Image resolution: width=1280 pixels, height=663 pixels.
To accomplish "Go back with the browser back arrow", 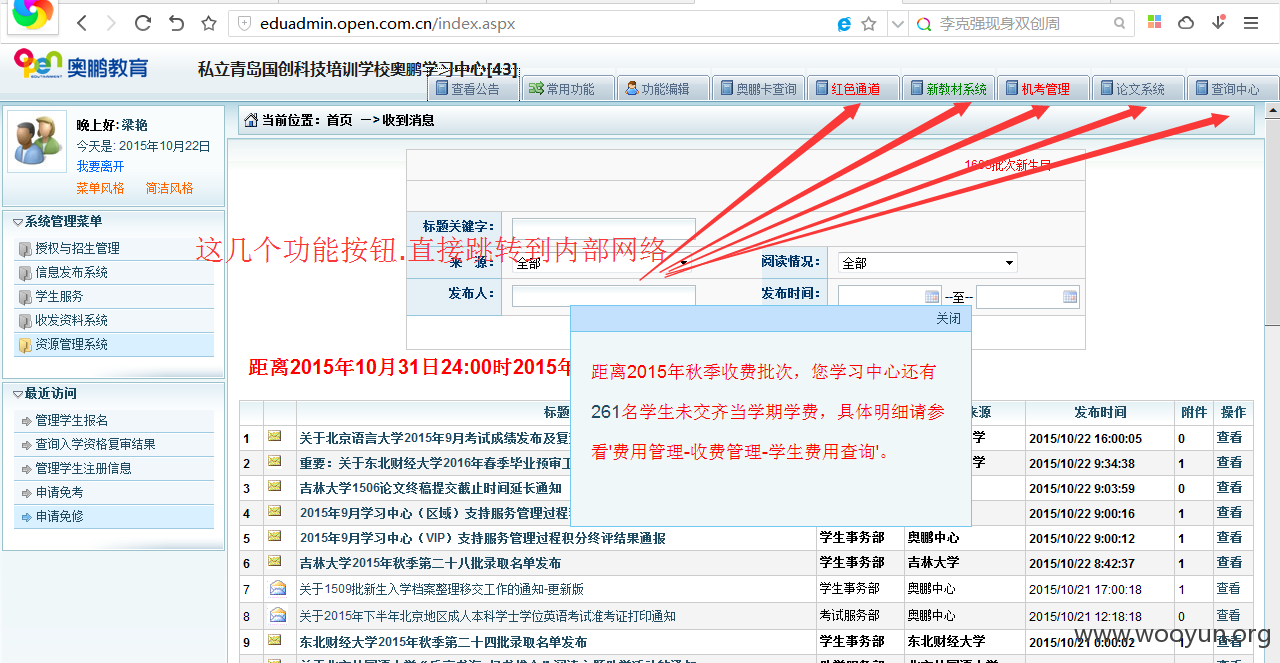I will (82, 23).
